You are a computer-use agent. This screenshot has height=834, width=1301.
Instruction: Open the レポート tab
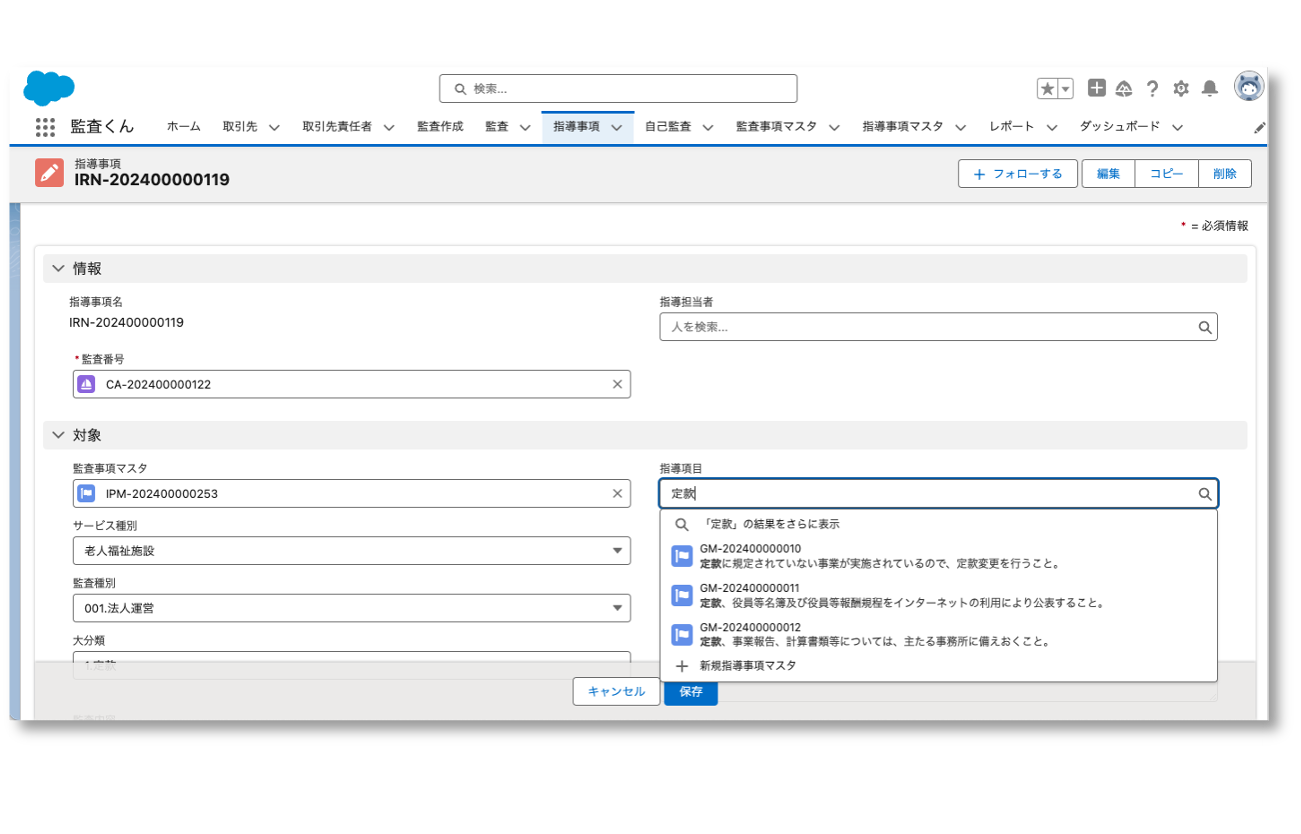coord(1012,127)
